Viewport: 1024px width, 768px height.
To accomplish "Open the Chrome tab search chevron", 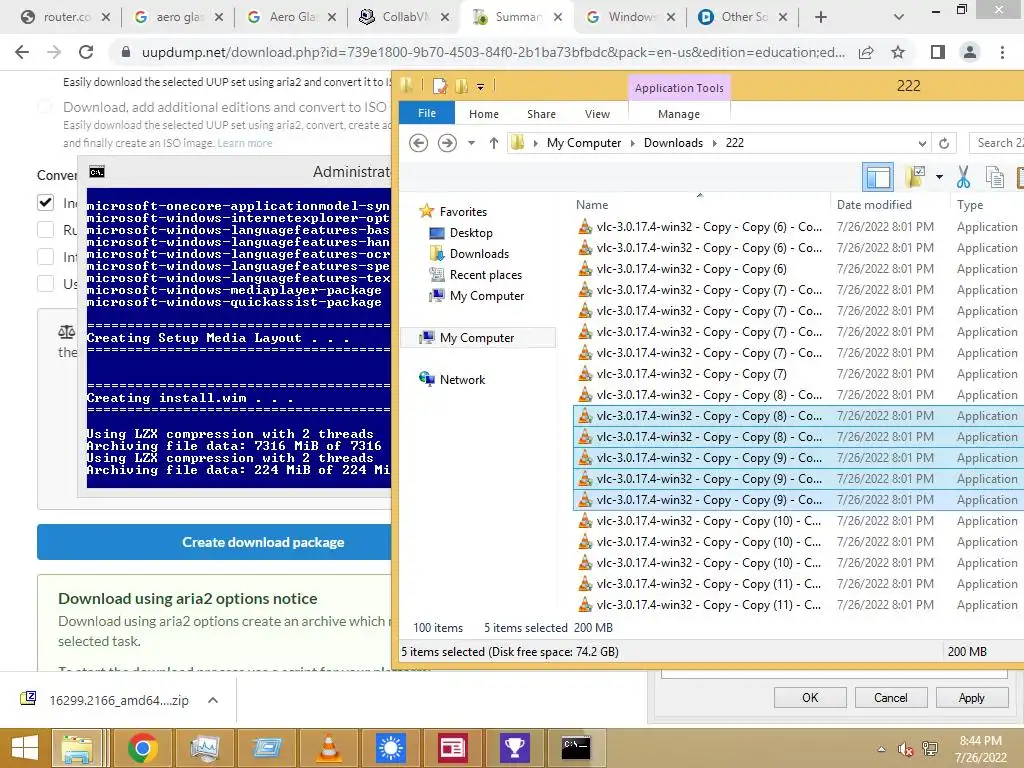I will point(899,18).
